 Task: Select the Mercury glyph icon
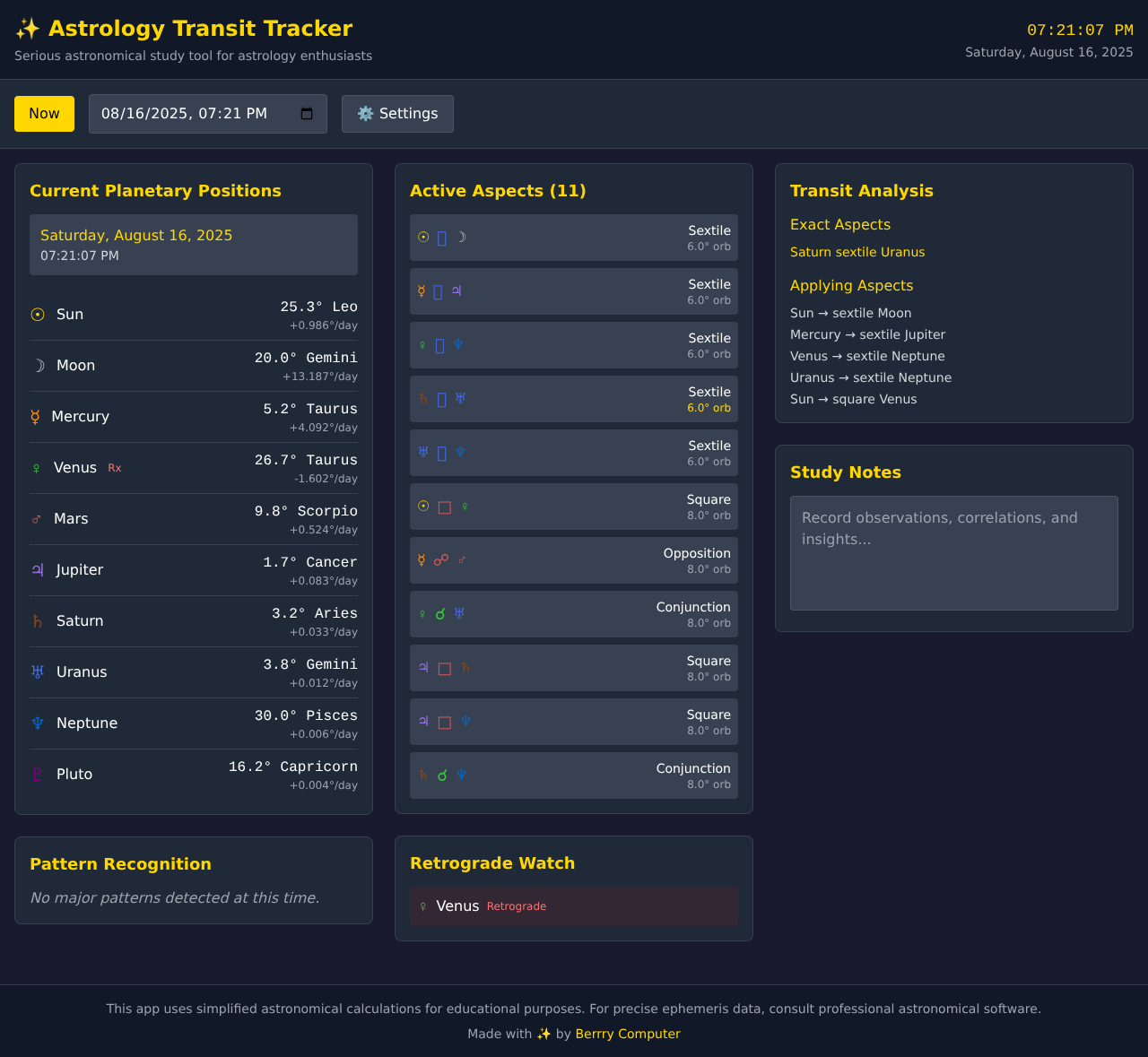(37, 416)
